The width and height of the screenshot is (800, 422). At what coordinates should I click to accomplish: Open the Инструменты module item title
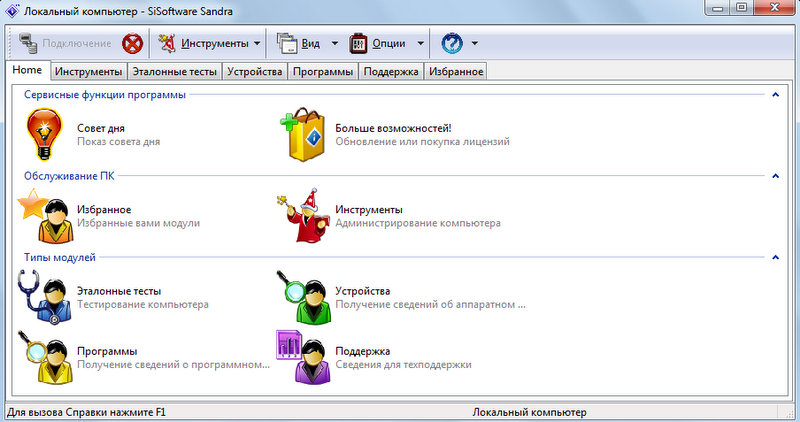(x=369, y=210)
